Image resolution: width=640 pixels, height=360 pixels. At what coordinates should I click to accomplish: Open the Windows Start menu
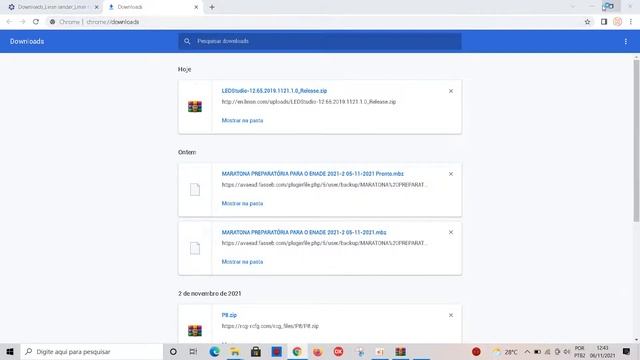click(10, 351)
